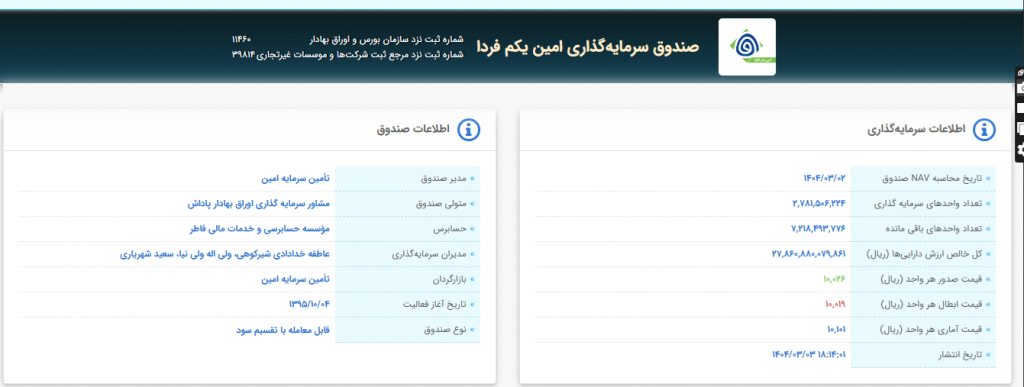Open fund manager link in مدیر صندوق row

(295, 178)
